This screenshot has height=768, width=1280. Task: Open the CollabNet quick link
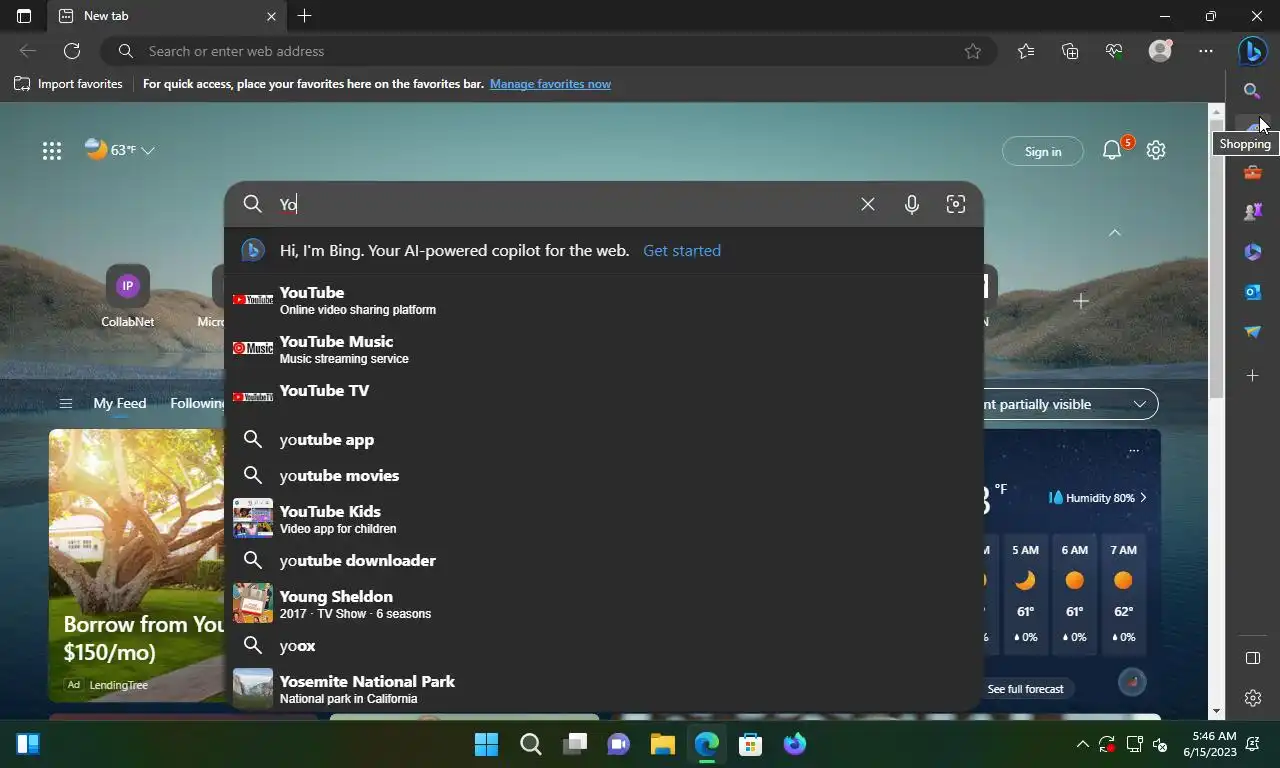click(x=127, y=296)
